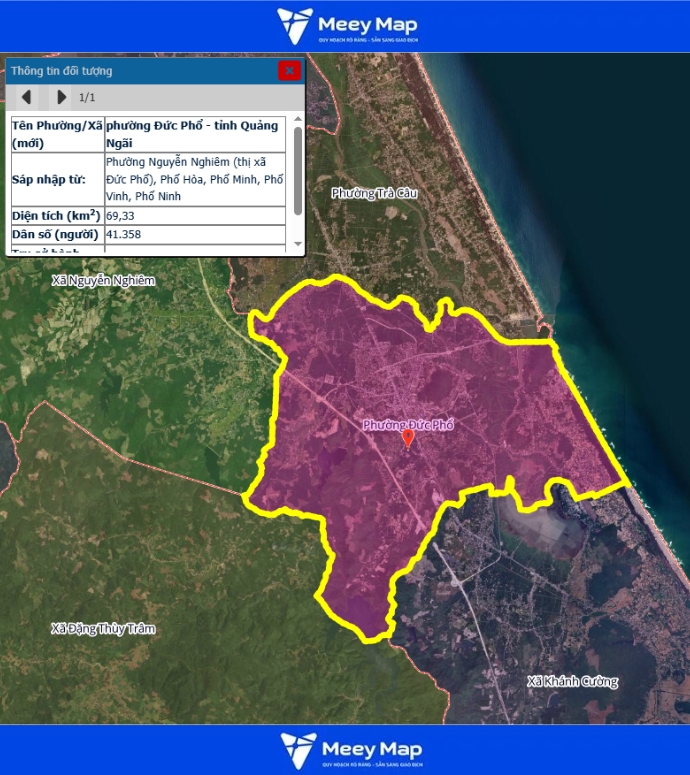Click the Diện tích (km²) row label
Screen dimensions: 690x775
pyautogui.click(x=55, y=215)
